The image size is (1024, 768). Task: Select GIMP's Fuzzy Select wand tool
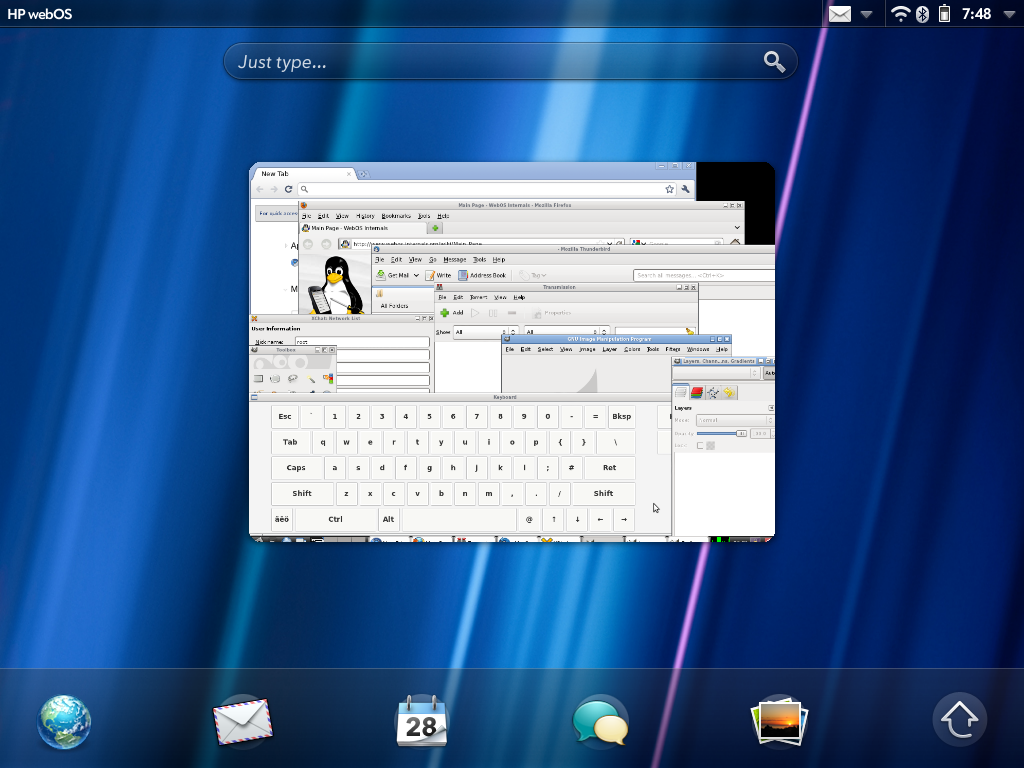(x=311, y=379)
